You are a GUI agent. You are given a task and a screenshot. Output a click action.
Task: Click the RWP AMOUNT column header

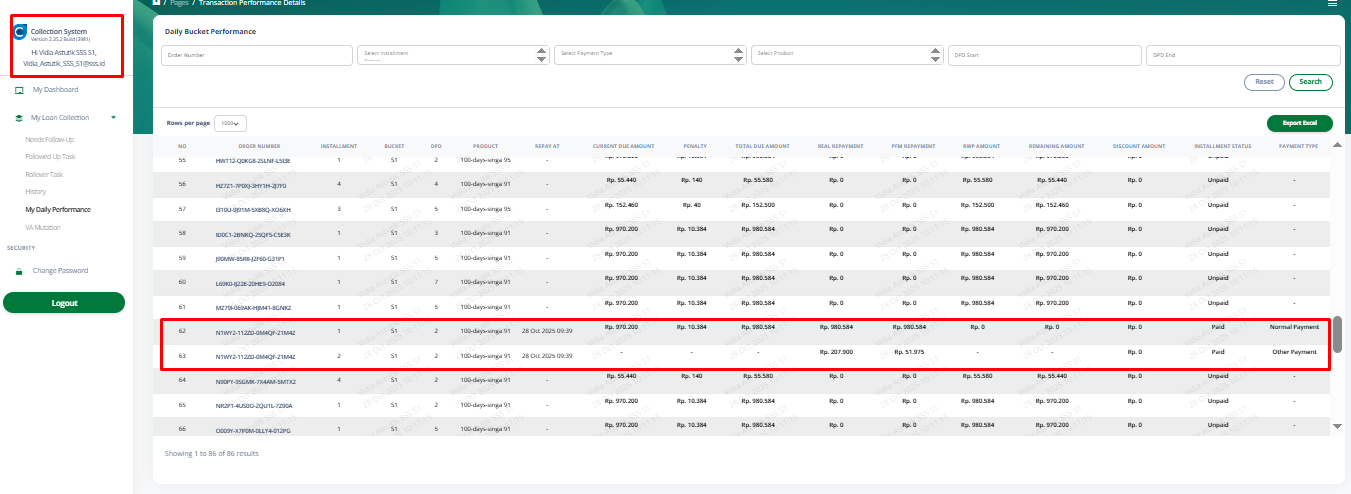pyautogui.click(x=981, y=146)
